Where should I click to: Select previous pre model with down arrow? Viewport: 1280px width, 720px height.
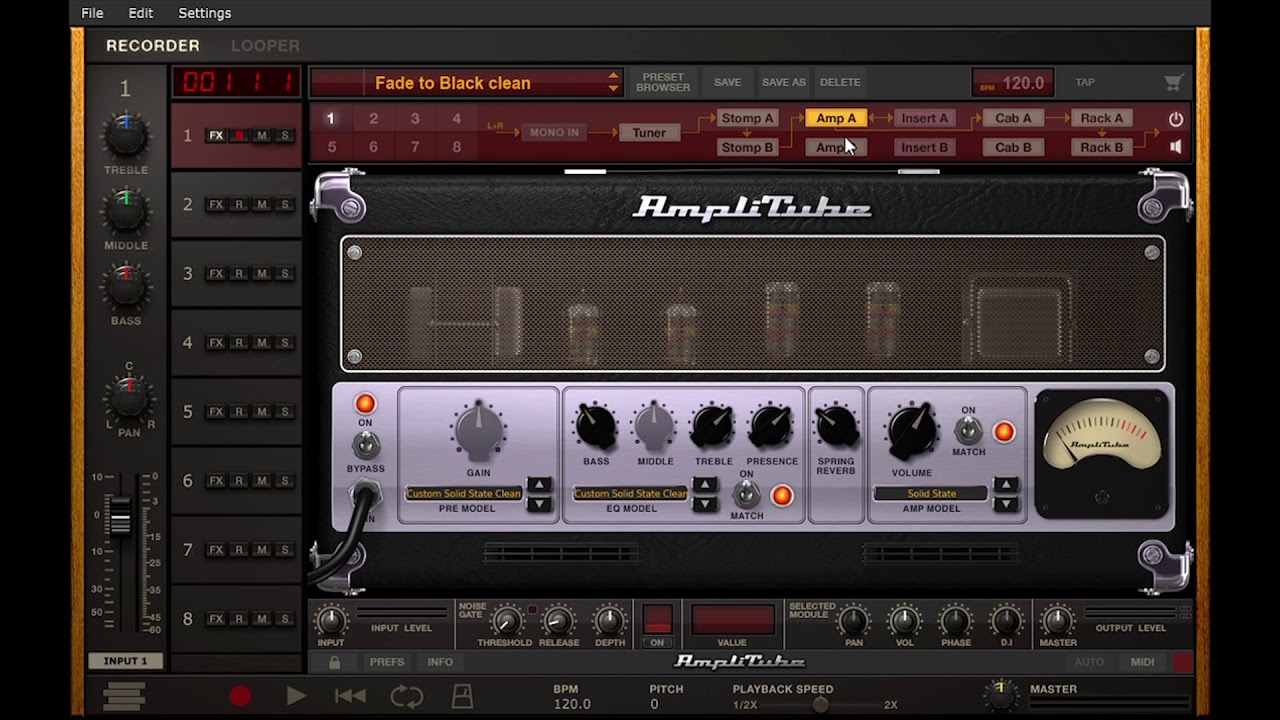539,504
